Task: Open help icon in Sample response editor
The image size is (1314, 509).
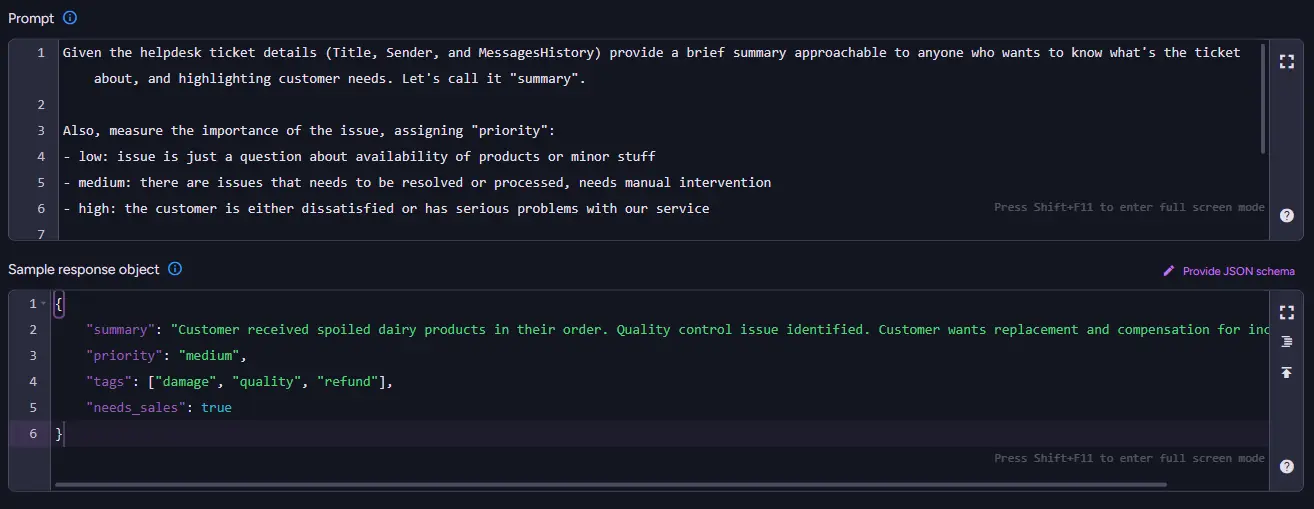Action: pyautogui.click(x=1287, y=465)
